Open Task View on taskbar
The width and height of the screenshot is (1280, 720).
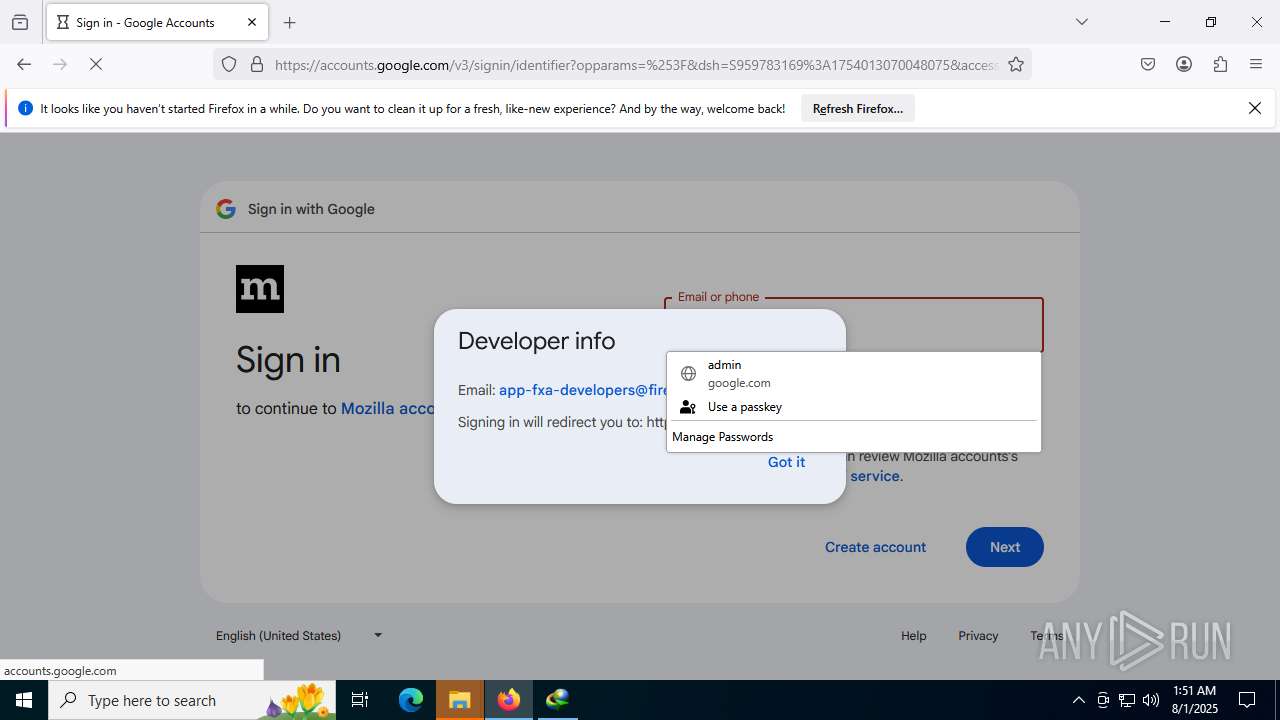coord(361,700)
